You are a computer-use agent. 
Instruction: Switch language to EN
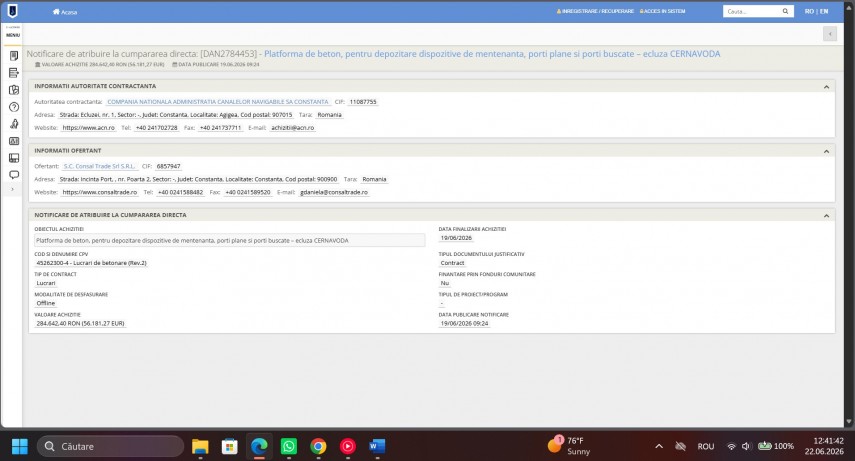point(824,11)
